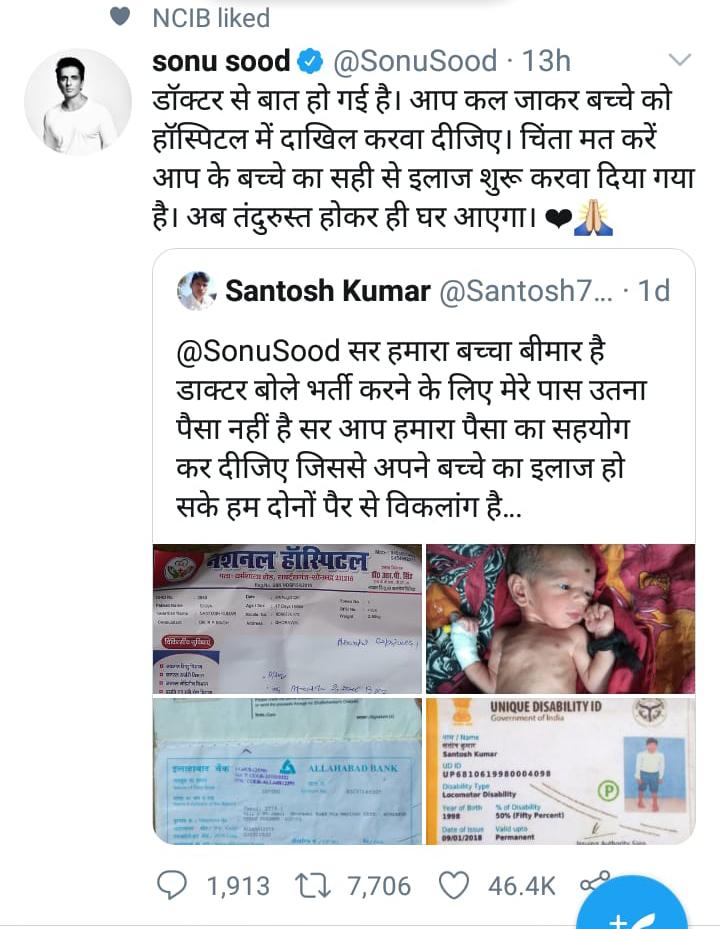Open the quoted tweet Hindi text body

(412, 429)
